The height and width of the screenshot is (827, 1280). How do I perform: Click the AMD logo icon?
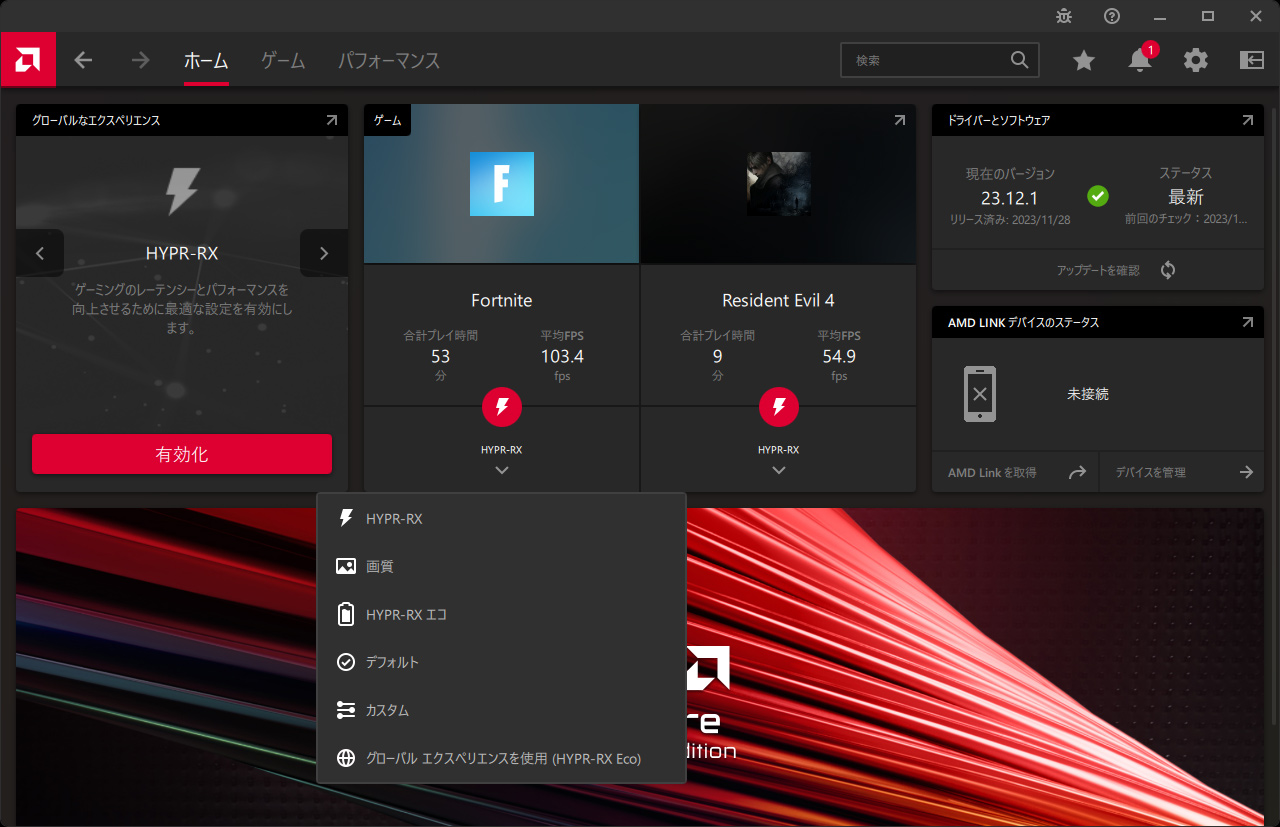(28, 60)
